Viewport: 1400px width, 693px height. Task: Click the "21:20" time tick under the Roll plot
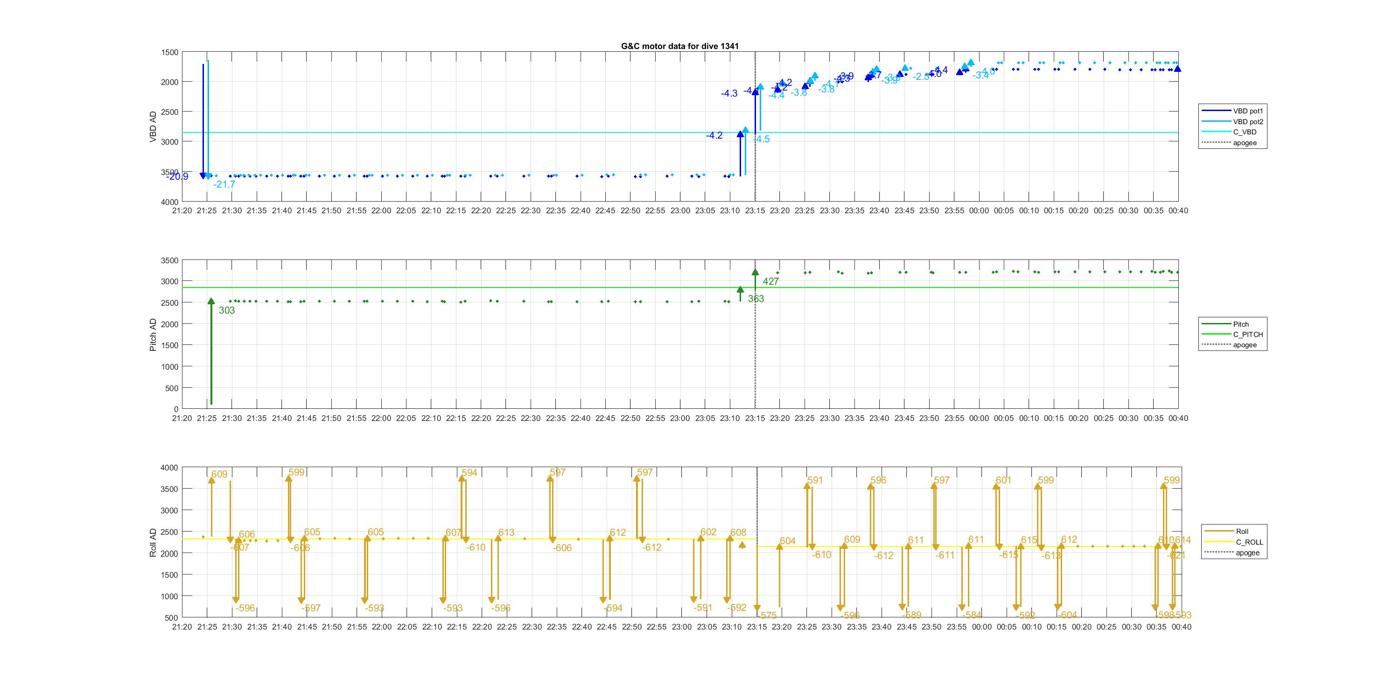click(182, 627)
